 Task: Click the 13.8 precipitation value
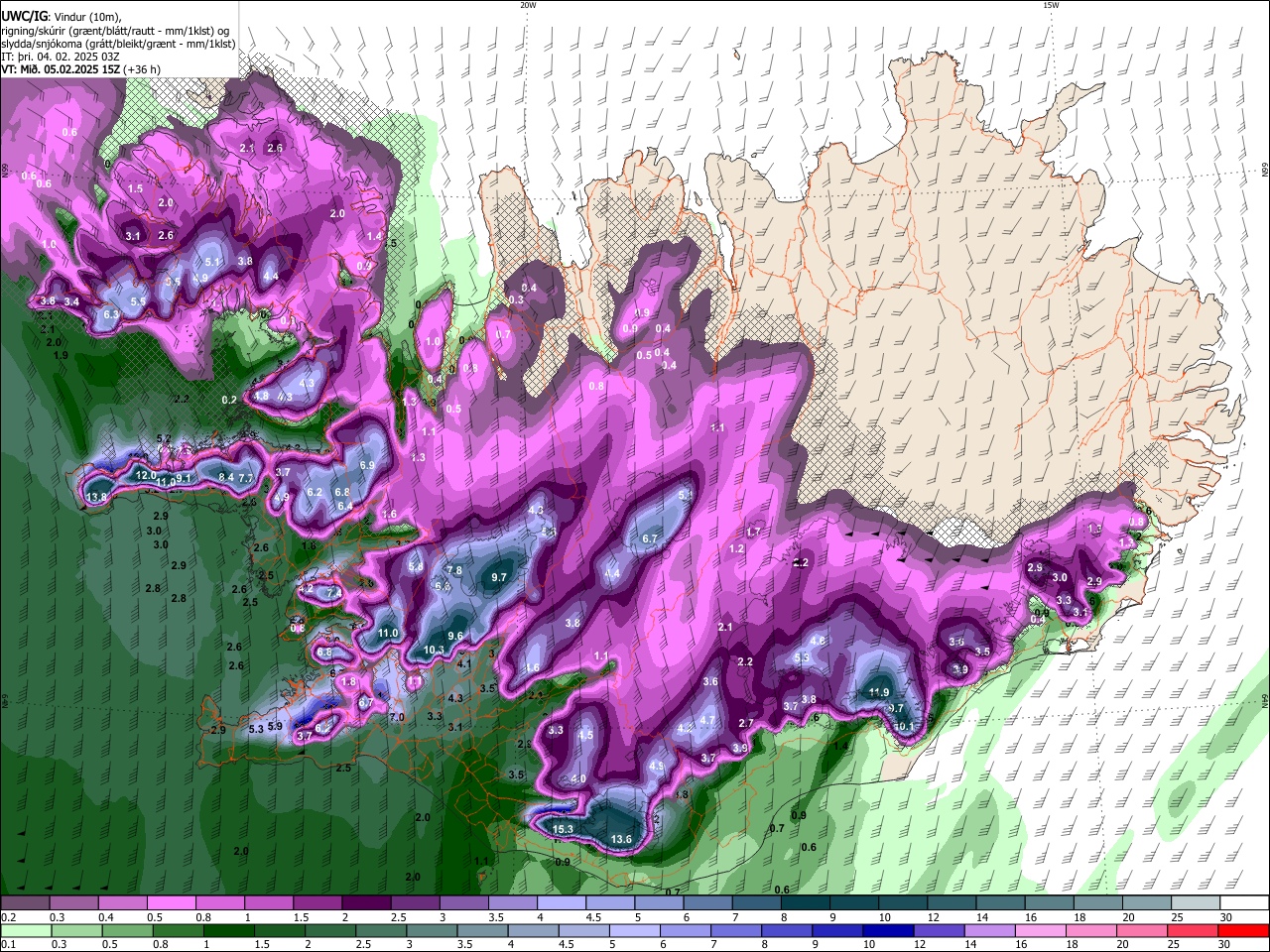(x=97, y=498)
